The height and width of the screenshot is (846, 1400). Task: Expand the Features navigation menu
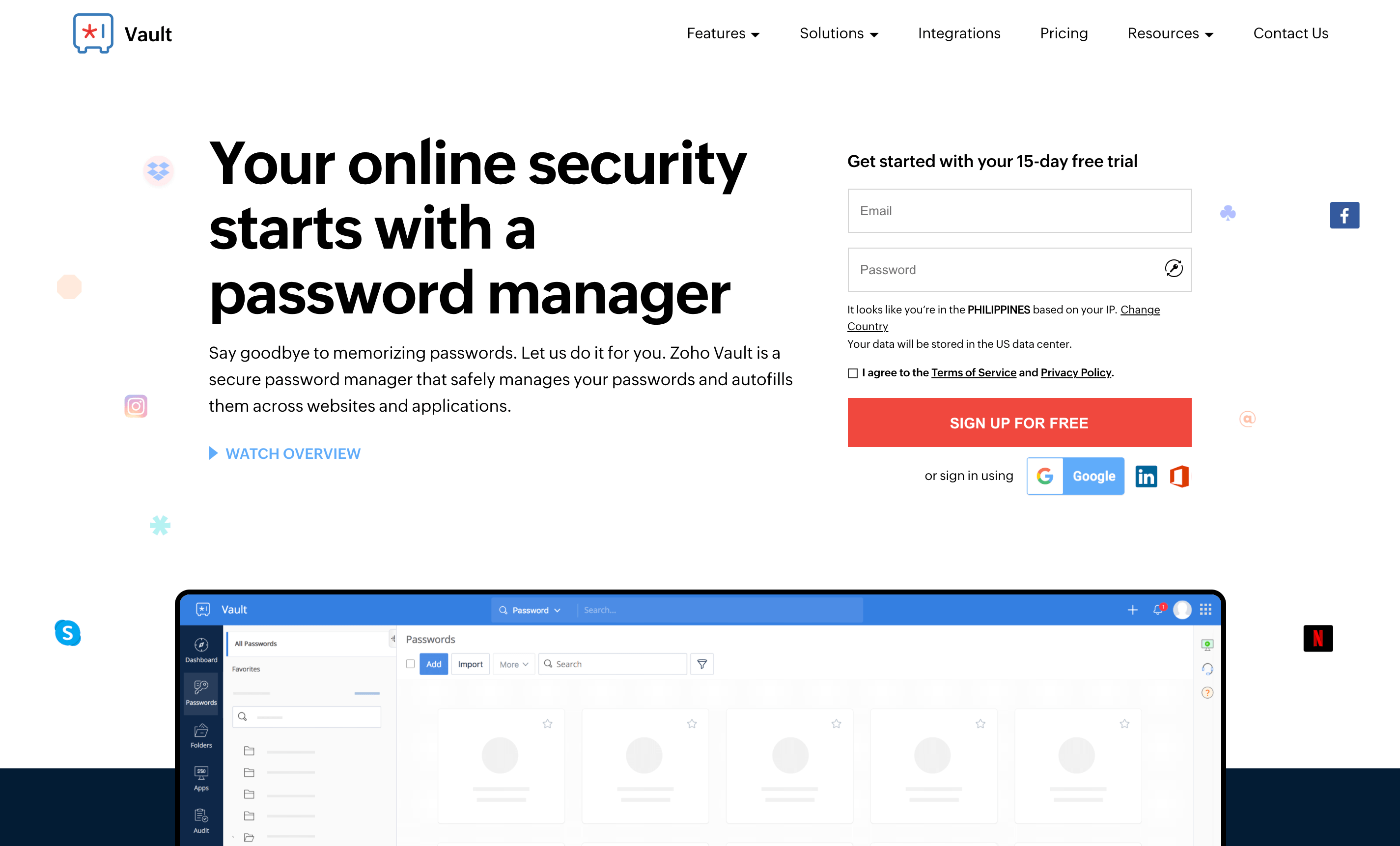722,33
